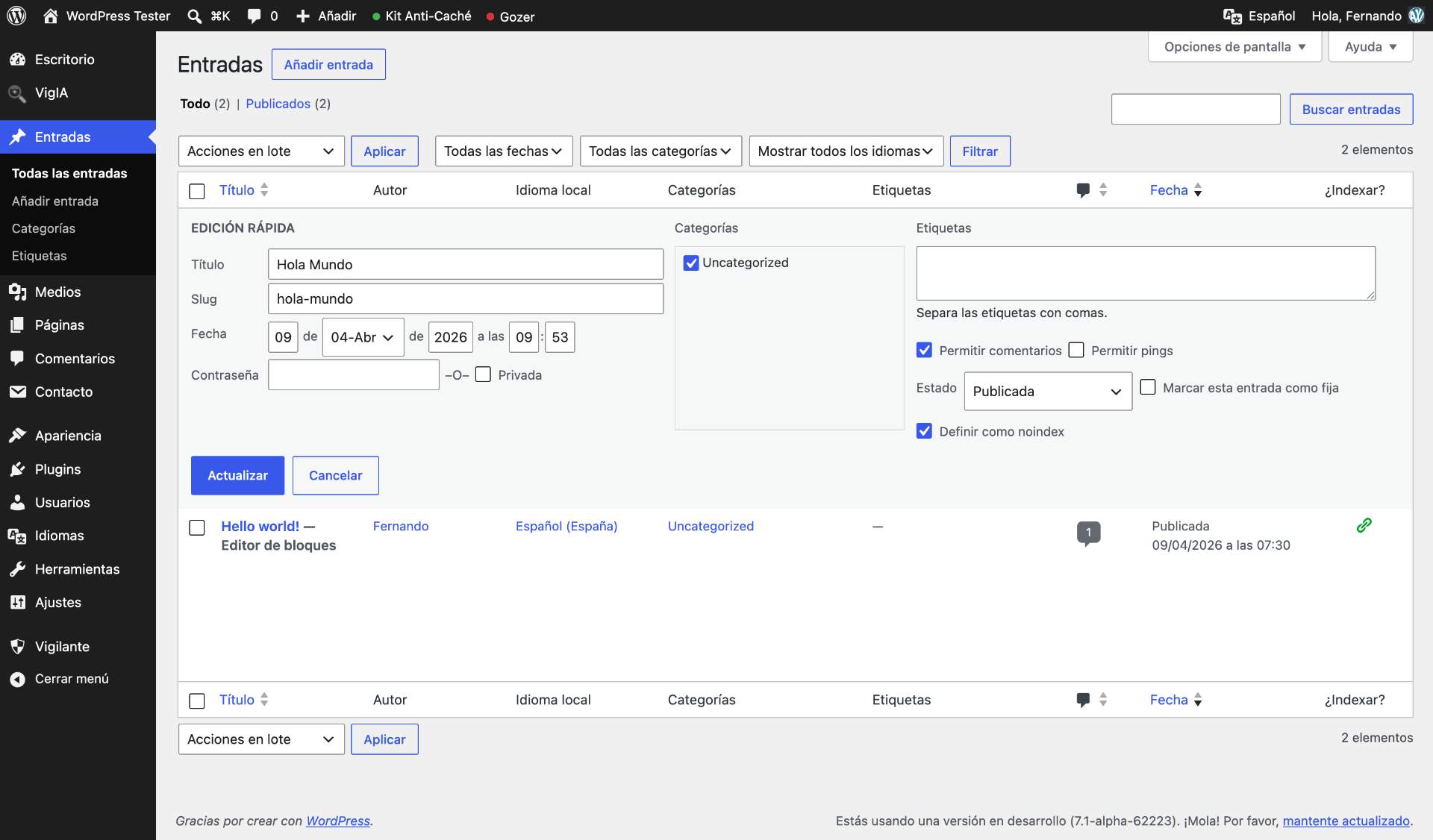
Task: Enable Permitir pings
Action: (x=1076, y=350)
